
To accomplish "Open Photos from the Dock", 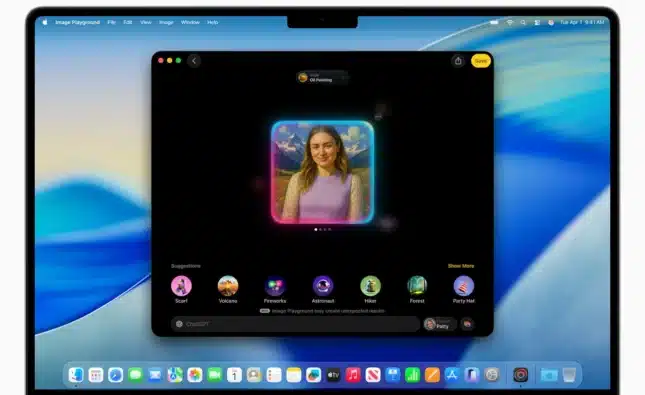I will tap(195, 375).
